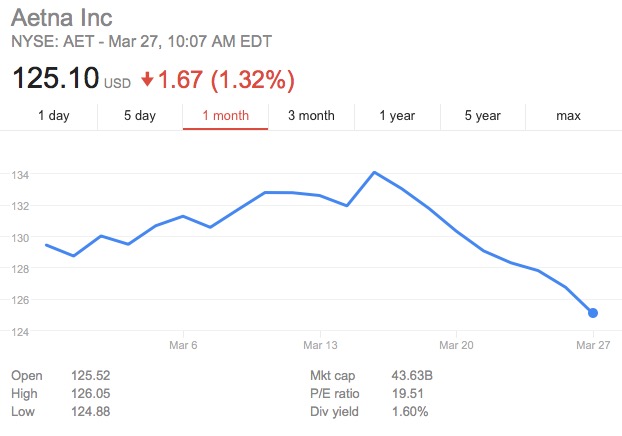Select the max range tab

[x=568, y=116]
